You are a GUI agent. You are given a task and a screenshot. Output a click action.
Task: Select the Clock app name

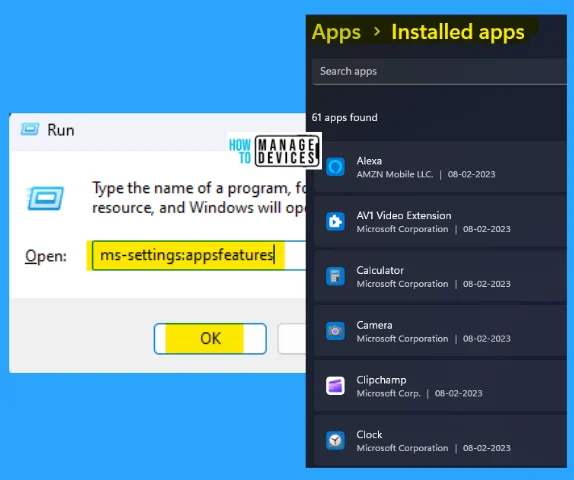tap(369, 435)
